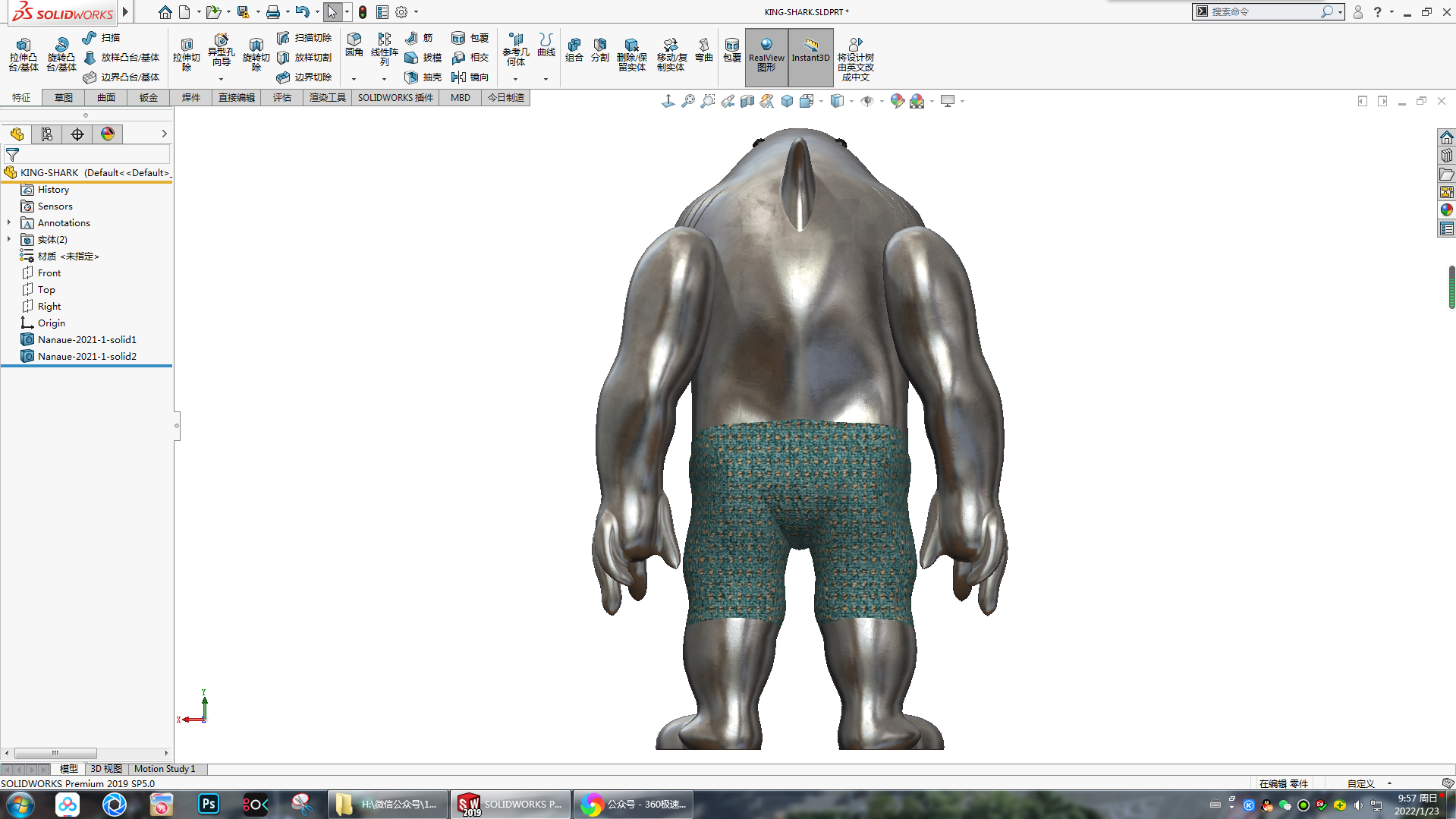Toggle the select cursor tool
The height and width of the screenshot is (819, 1456).
point(332,12)
